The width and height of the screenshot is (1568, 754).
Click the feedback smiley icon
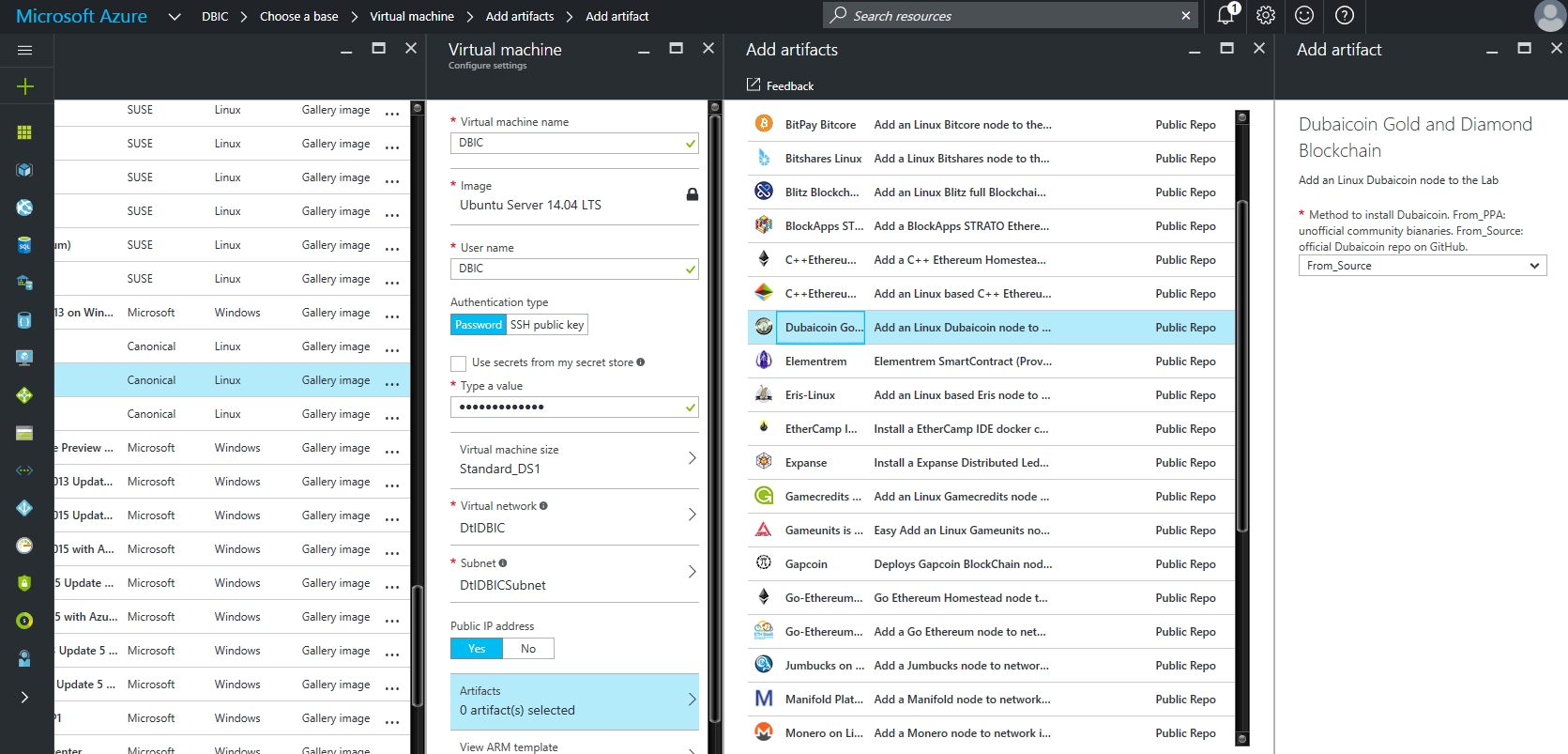(1304, 15)
